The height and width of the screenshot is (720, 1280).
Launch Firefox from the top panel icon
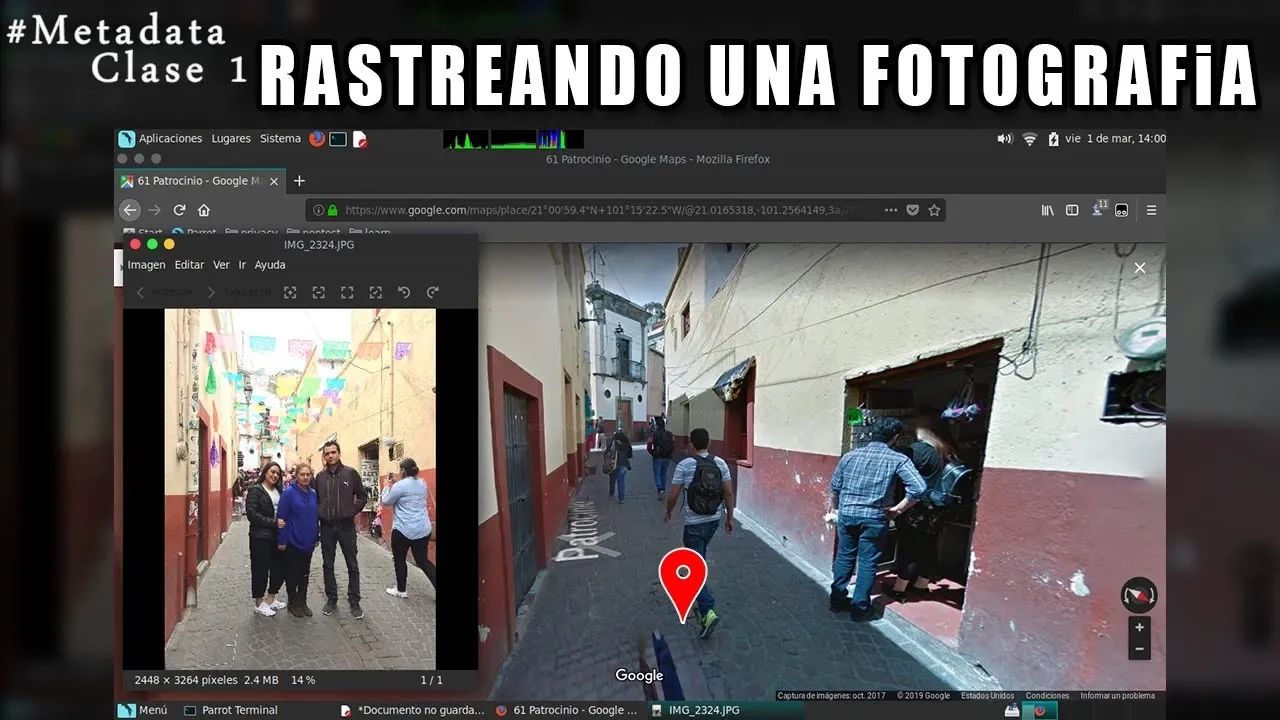coord(317,139)
